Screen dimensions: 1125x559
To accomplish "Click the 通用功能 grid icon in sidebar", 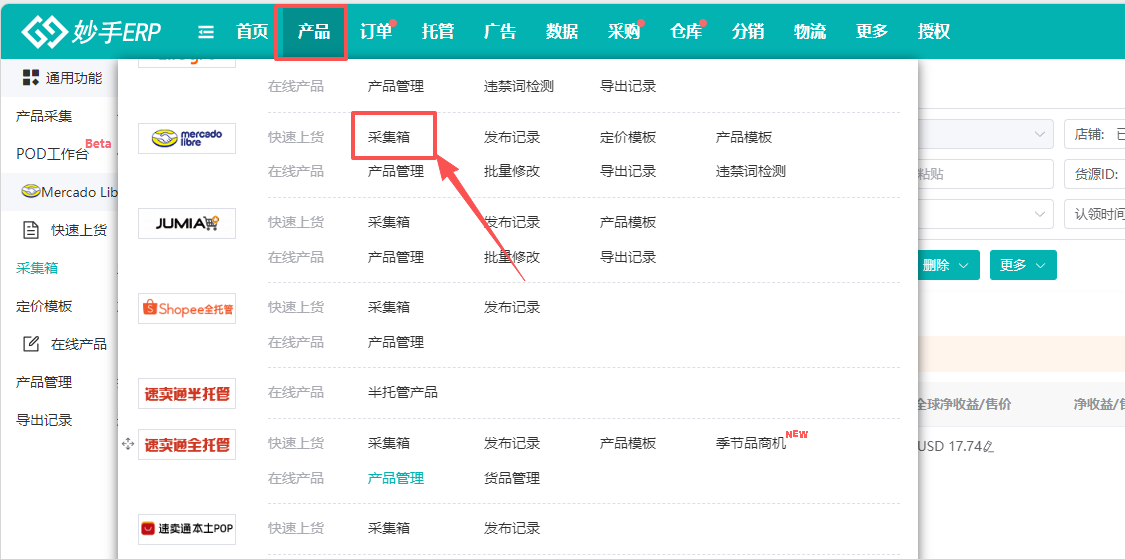I will 30,77.
